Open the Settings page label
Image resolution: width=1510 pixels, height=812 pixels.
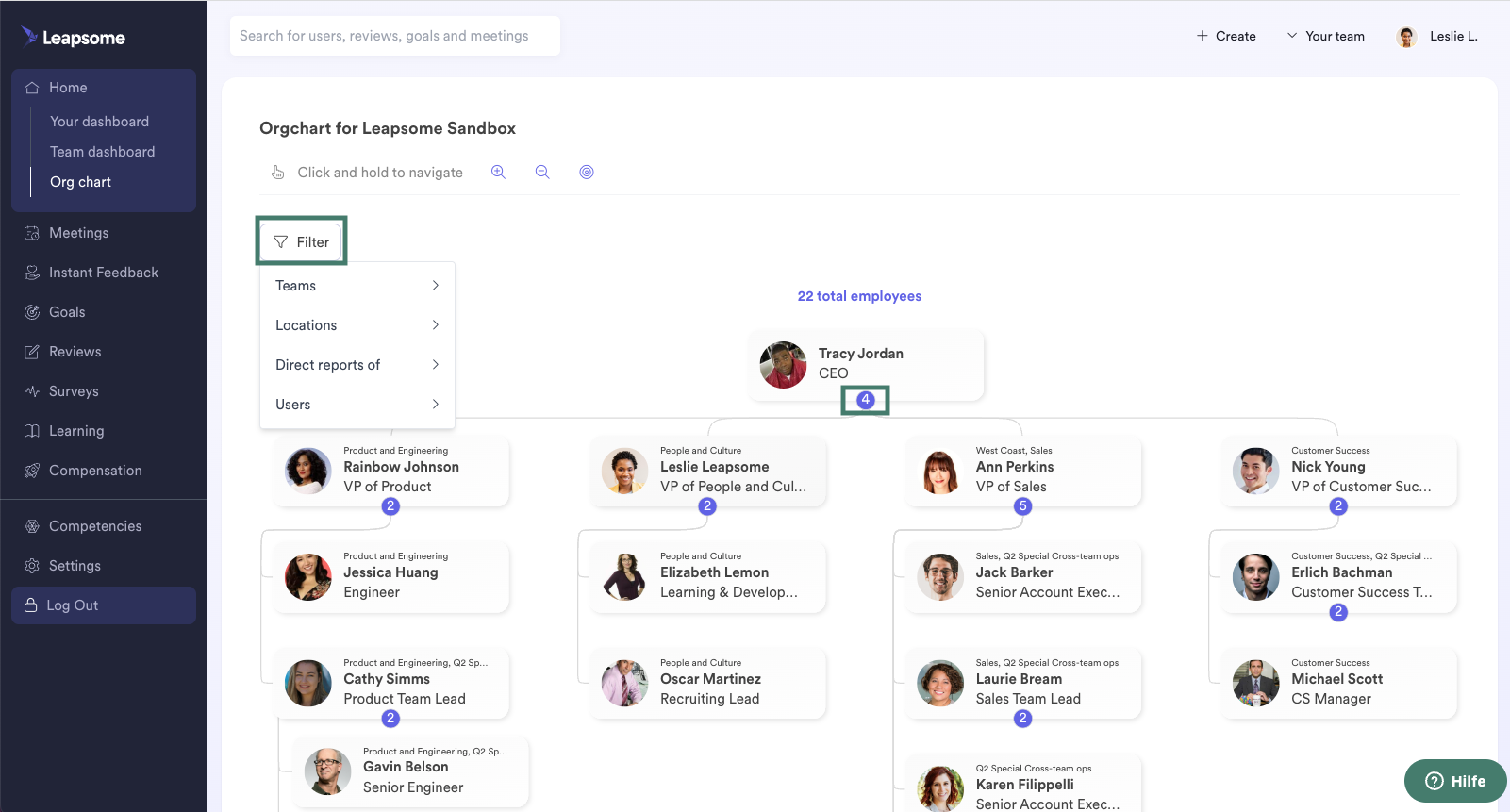tap(75, 566)
